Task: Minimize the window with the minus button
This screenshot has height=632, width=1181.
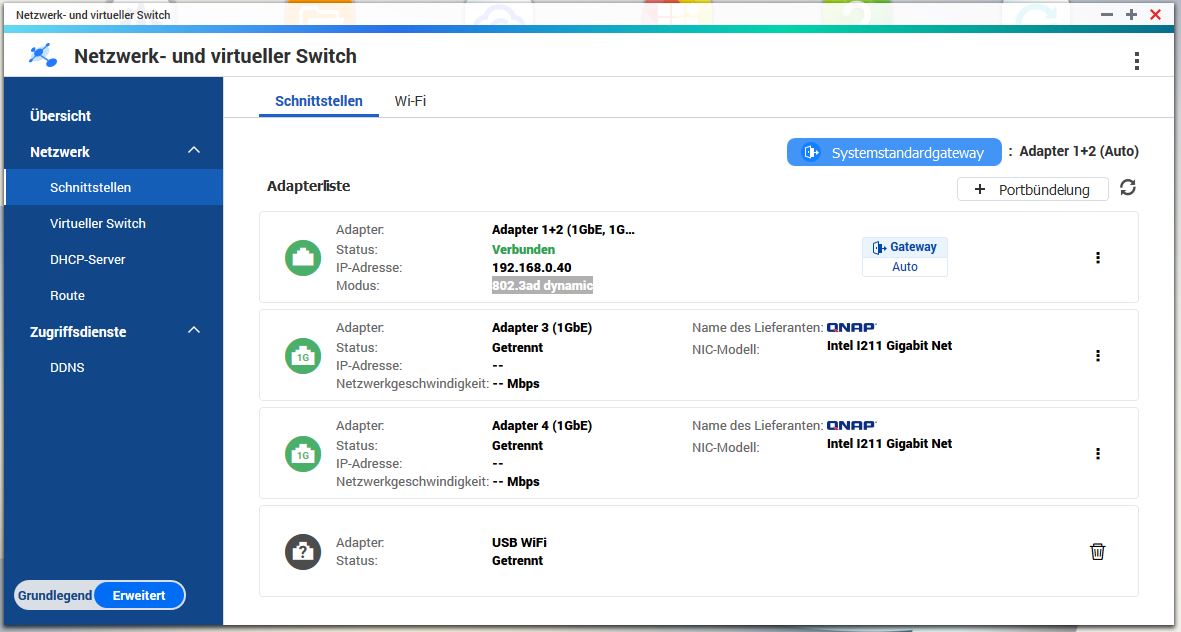Action: tap(1107, 14)
